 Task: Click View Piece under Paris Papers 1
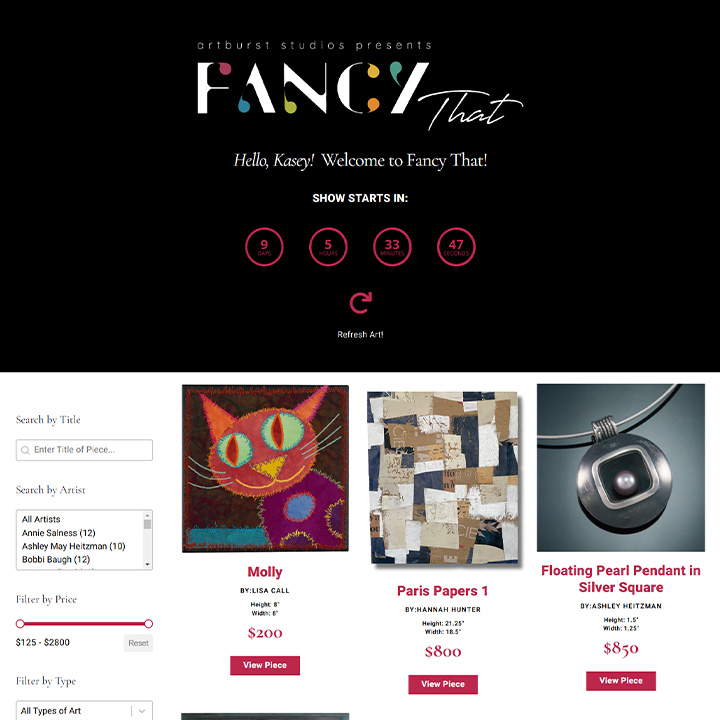[443, 684]
